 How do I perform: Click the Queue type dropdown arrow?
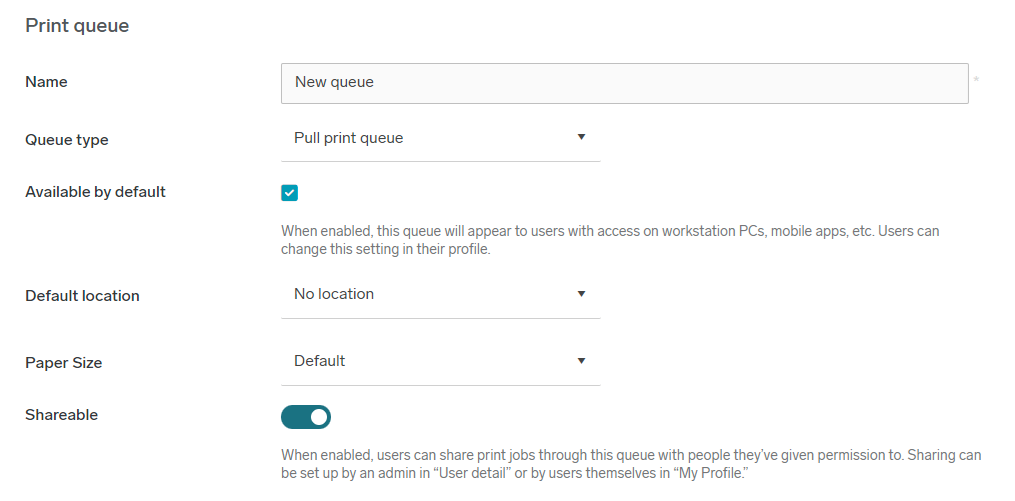coord(581,138)
